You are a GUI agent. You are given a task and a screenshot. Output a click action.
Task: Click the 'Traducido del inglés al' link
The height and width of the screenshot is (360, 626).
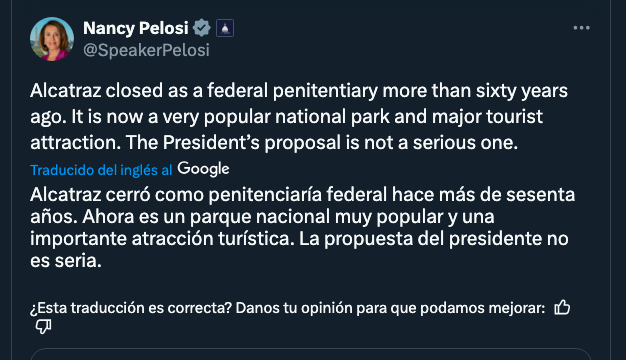click(101, 170)
